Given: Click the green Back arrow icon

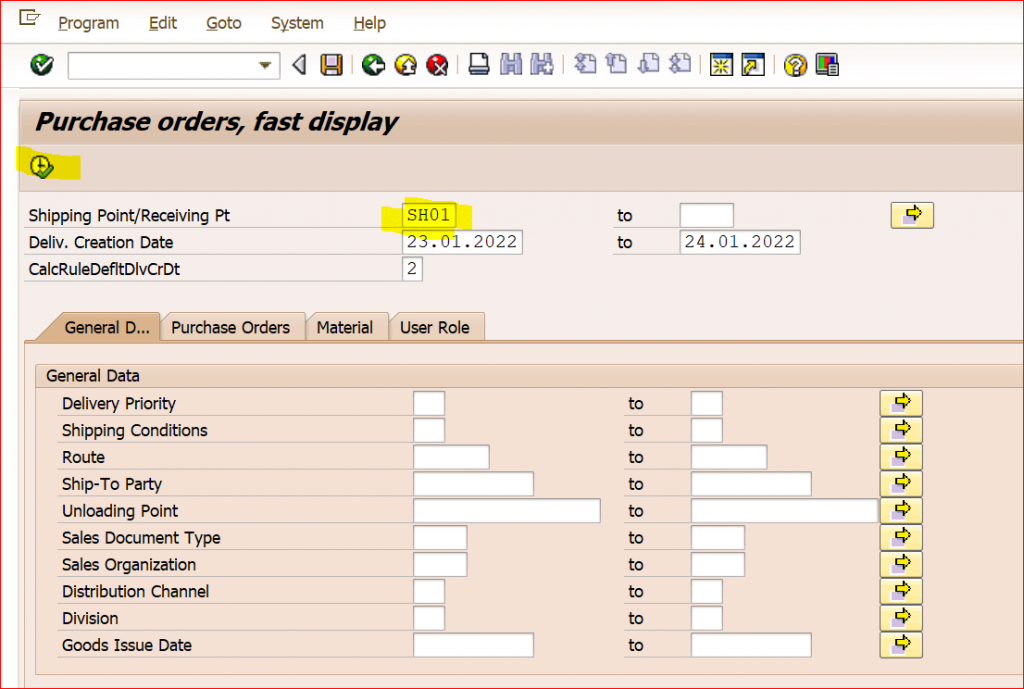Looking at the screenshot, I should click(x=373, y=65).
